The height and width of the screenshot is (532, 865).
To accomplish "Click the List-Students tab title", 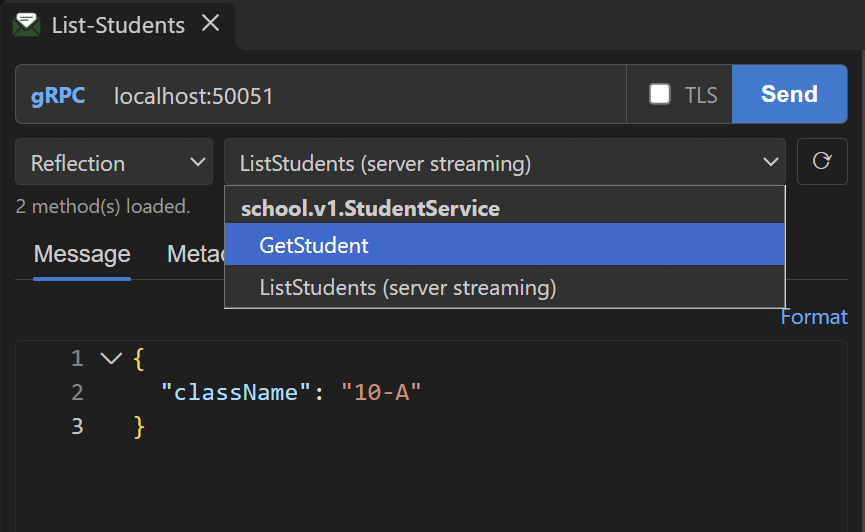I will (x=118, y=25).
